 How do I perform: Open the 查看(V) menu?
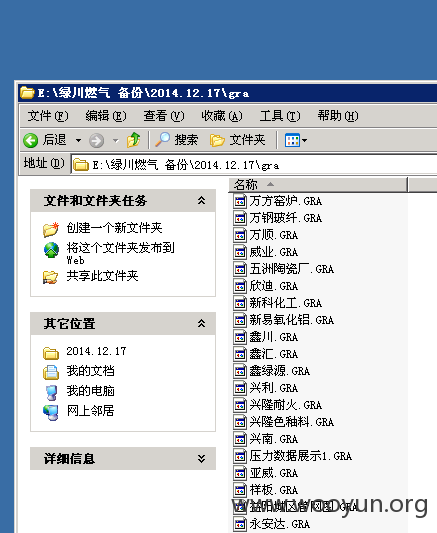(164, 116)
